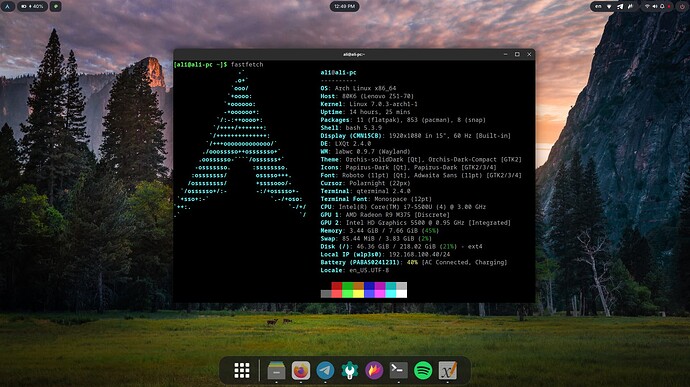Open the teal gear-wrench settings app in dock
Screen dimensions: 690x387
(x=350, y=370)
